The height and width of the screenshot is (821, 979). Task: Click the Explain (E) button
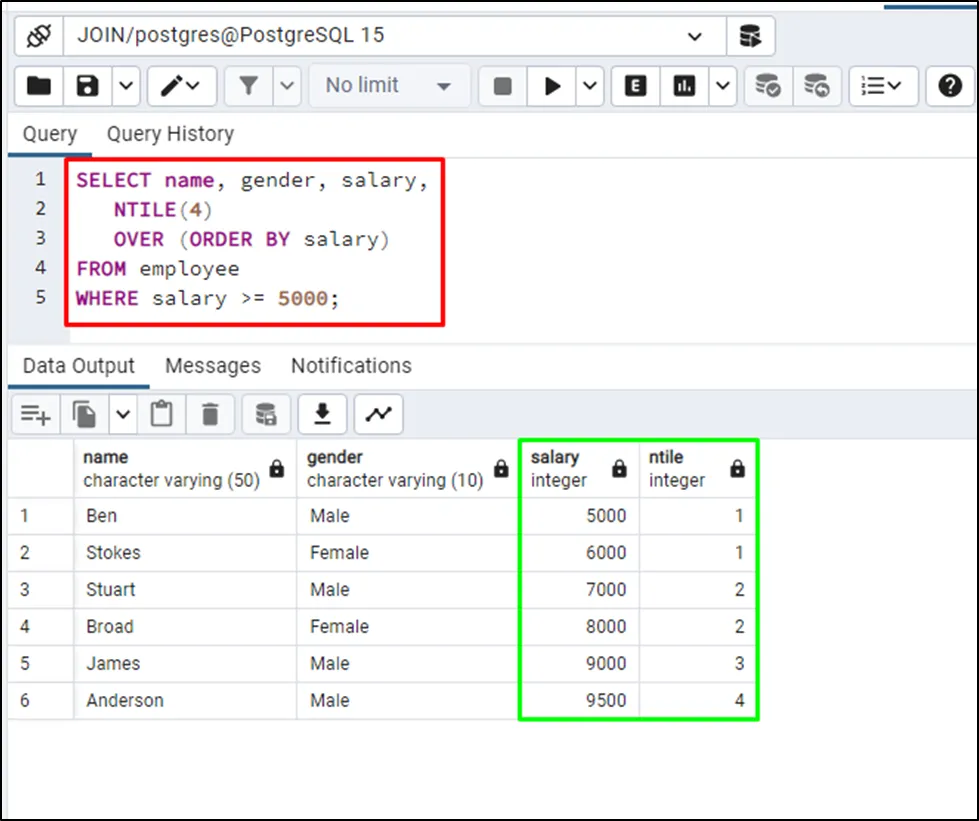[635, 86]
